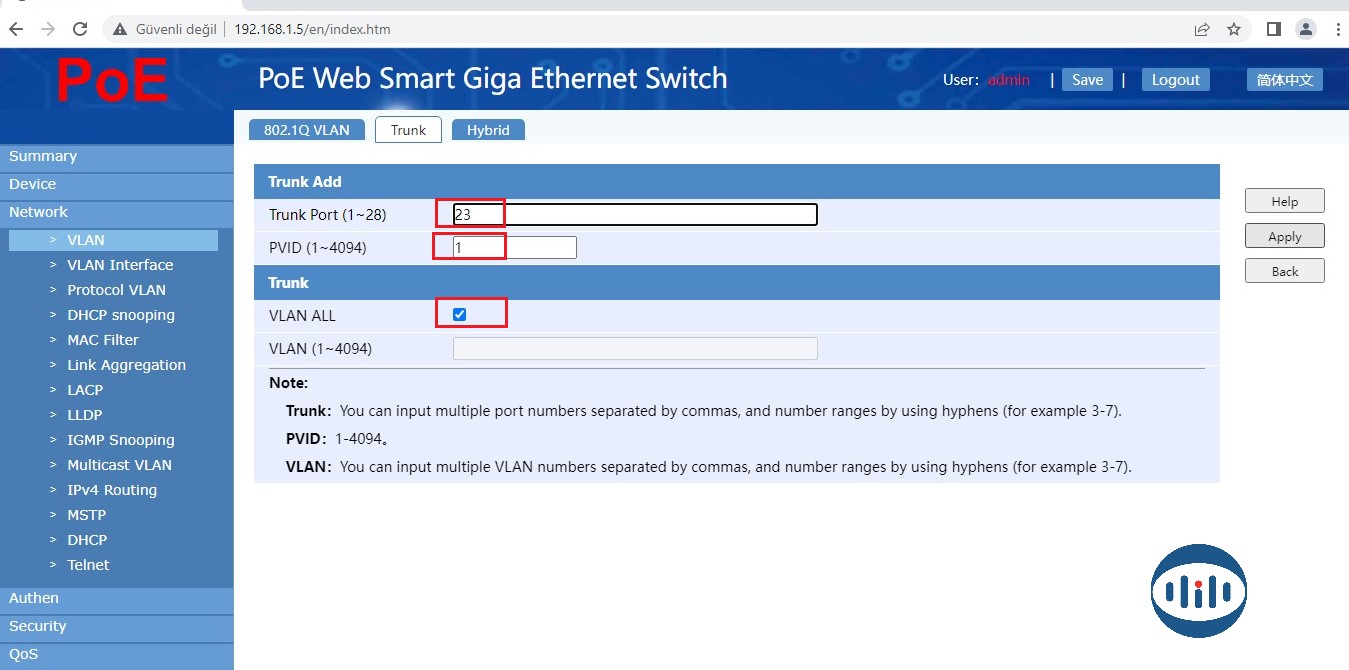Expand the Security sidebar section
The height and width of the screenshot is (670, 1349).
click(38, 626)
